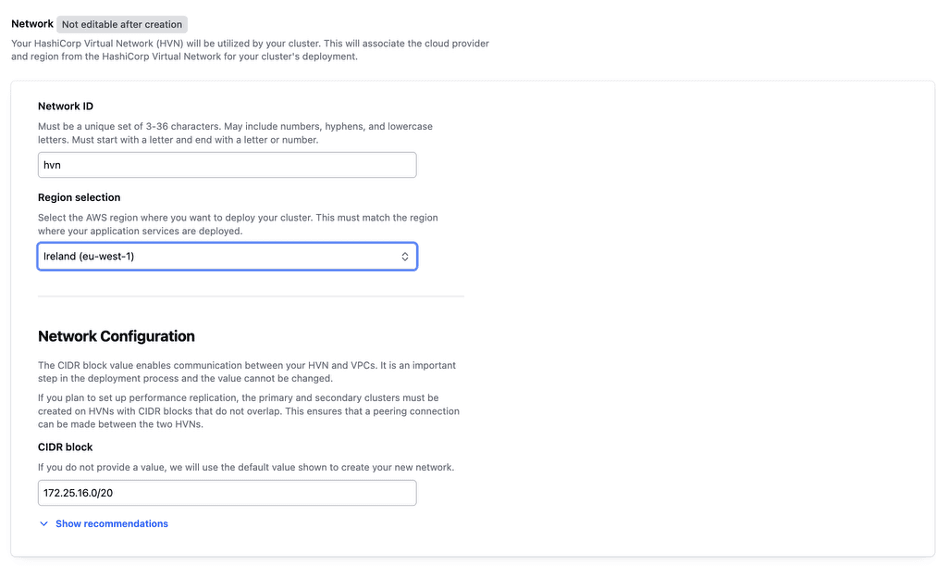
Task: Click the 'Not editable after creation' badge
Action: (122, 24)
